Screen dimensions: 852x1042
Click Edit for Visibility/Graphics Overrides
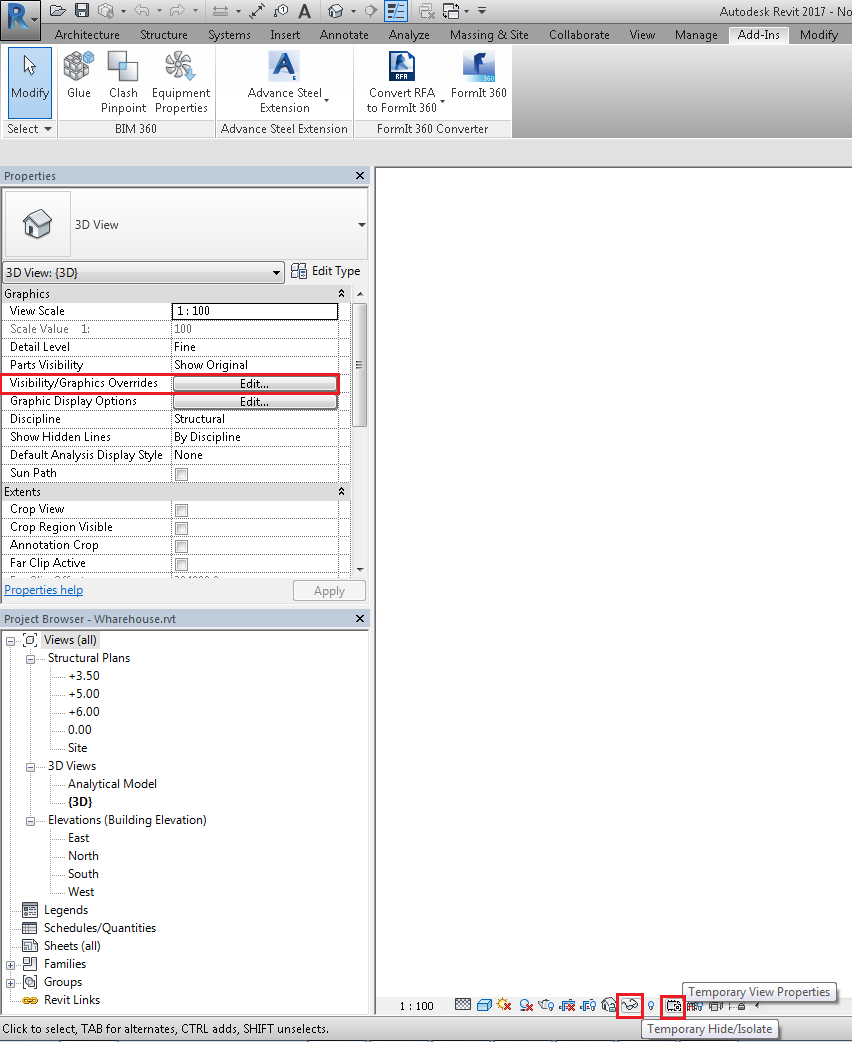tap(255, 384)
